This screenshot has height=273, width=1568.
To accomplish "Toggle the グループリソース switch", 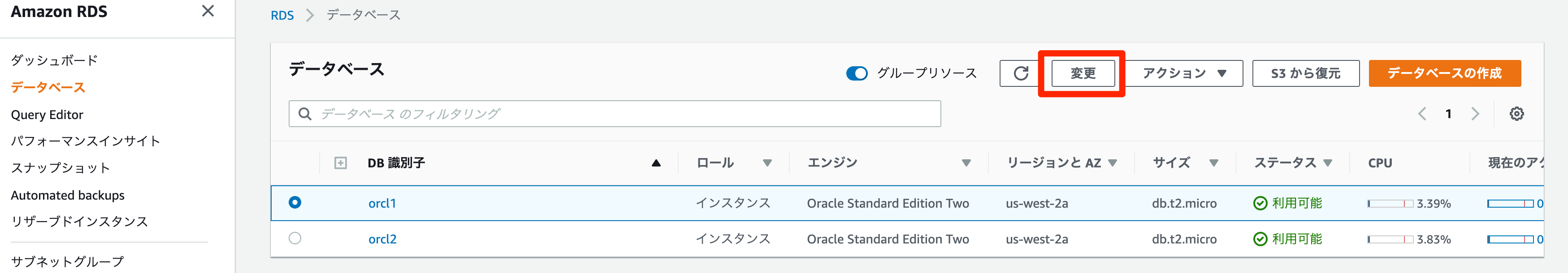I will 857,73.
